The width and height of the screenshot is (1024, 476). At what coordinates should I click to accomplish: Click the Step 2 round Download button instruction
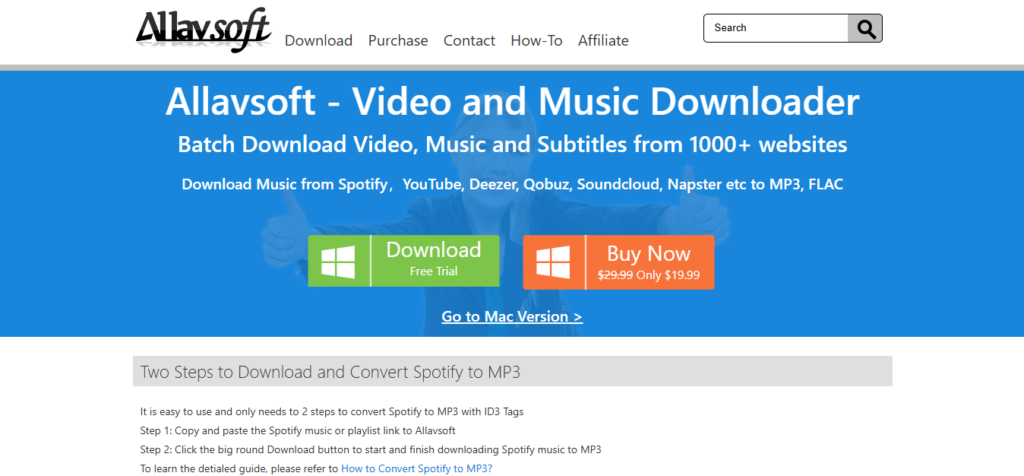[x=370, y=449]
